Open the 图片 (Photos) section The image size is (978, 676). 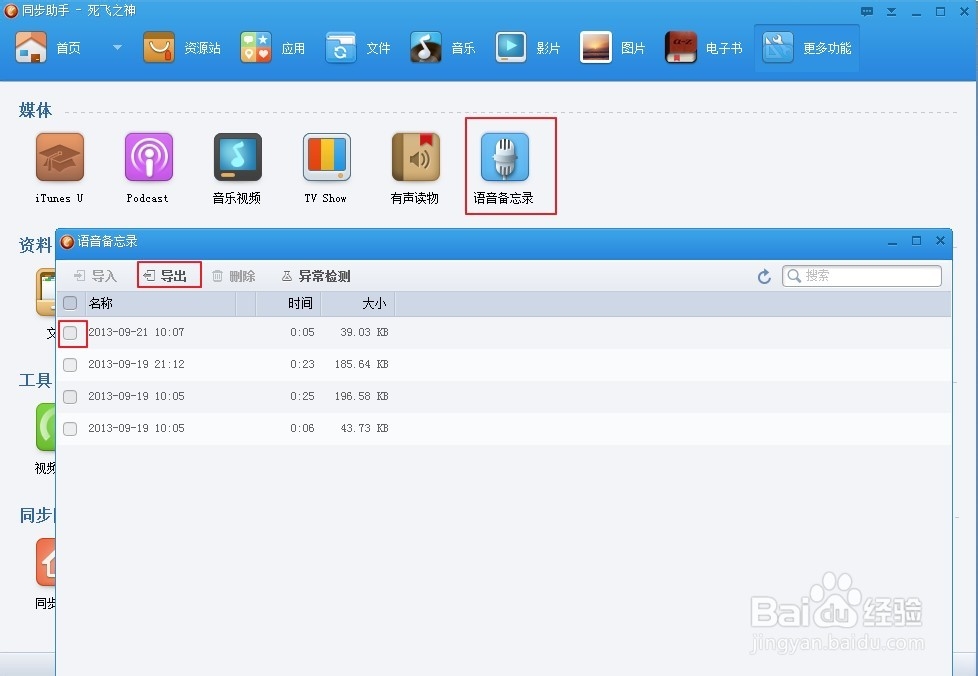[x=612, y=46]
